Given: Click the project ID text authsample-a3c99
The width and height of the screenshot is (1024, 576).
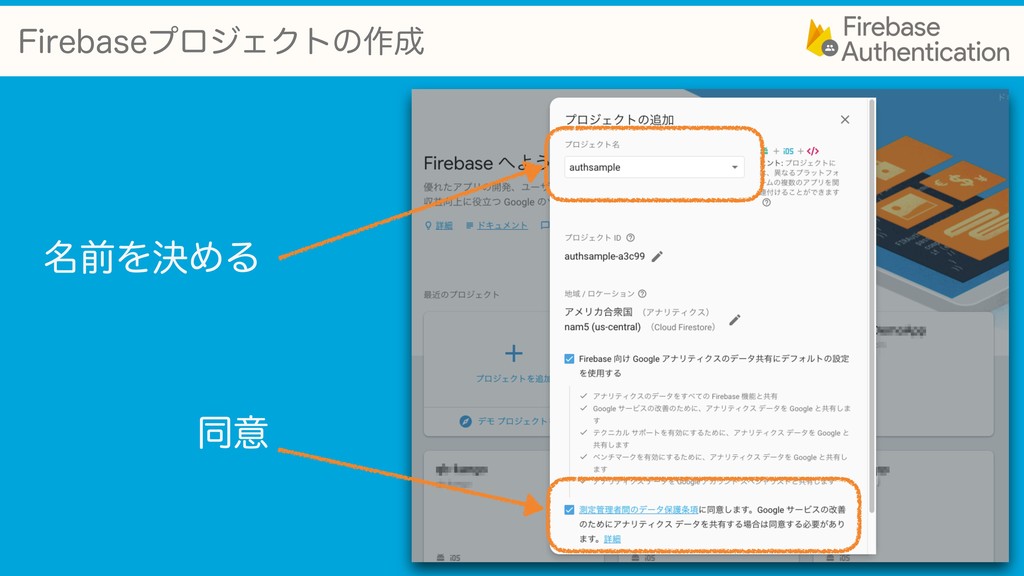Looking at the screenshot, I should (604, 256).
